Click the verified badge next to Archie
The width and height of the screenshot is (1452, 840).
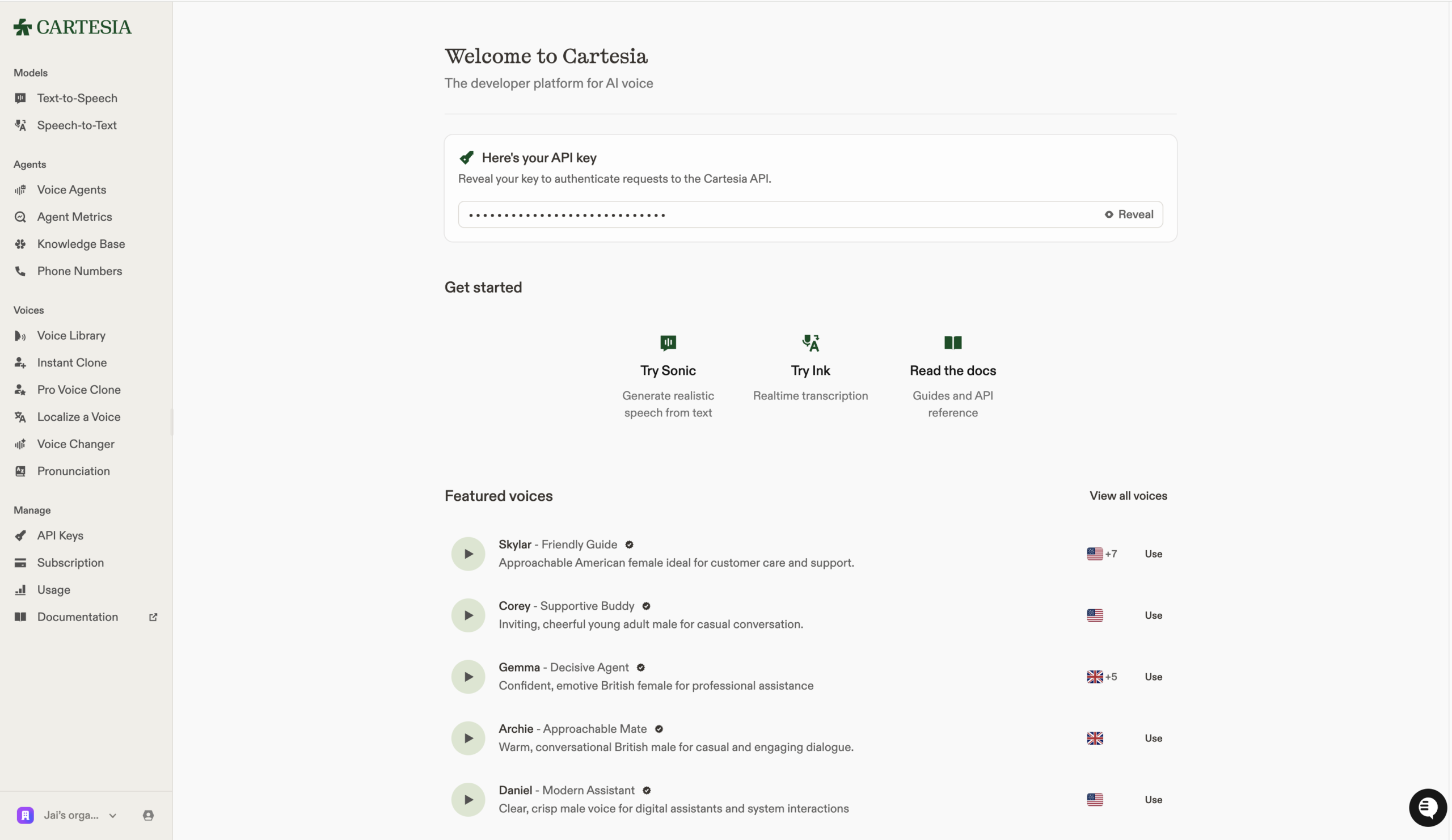tap(659, 729)
